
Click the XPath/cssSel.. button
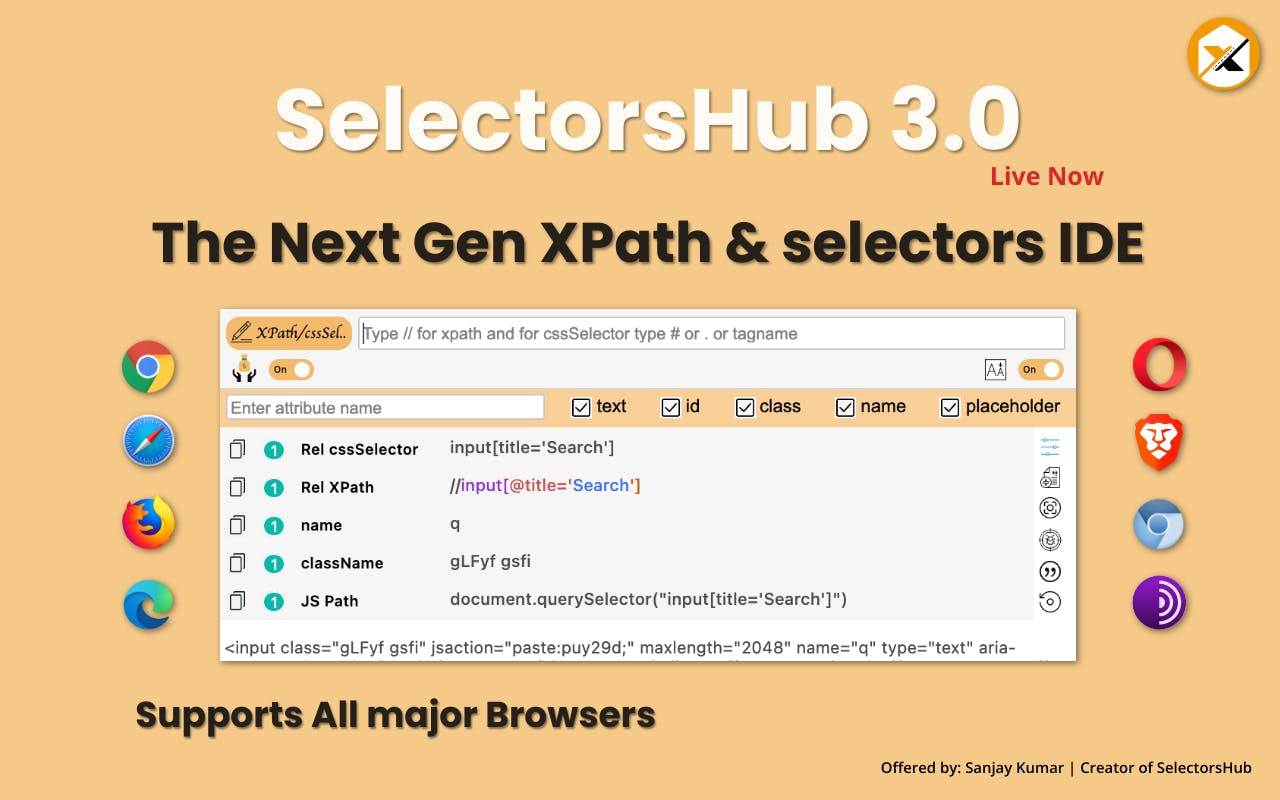point(289,333)
